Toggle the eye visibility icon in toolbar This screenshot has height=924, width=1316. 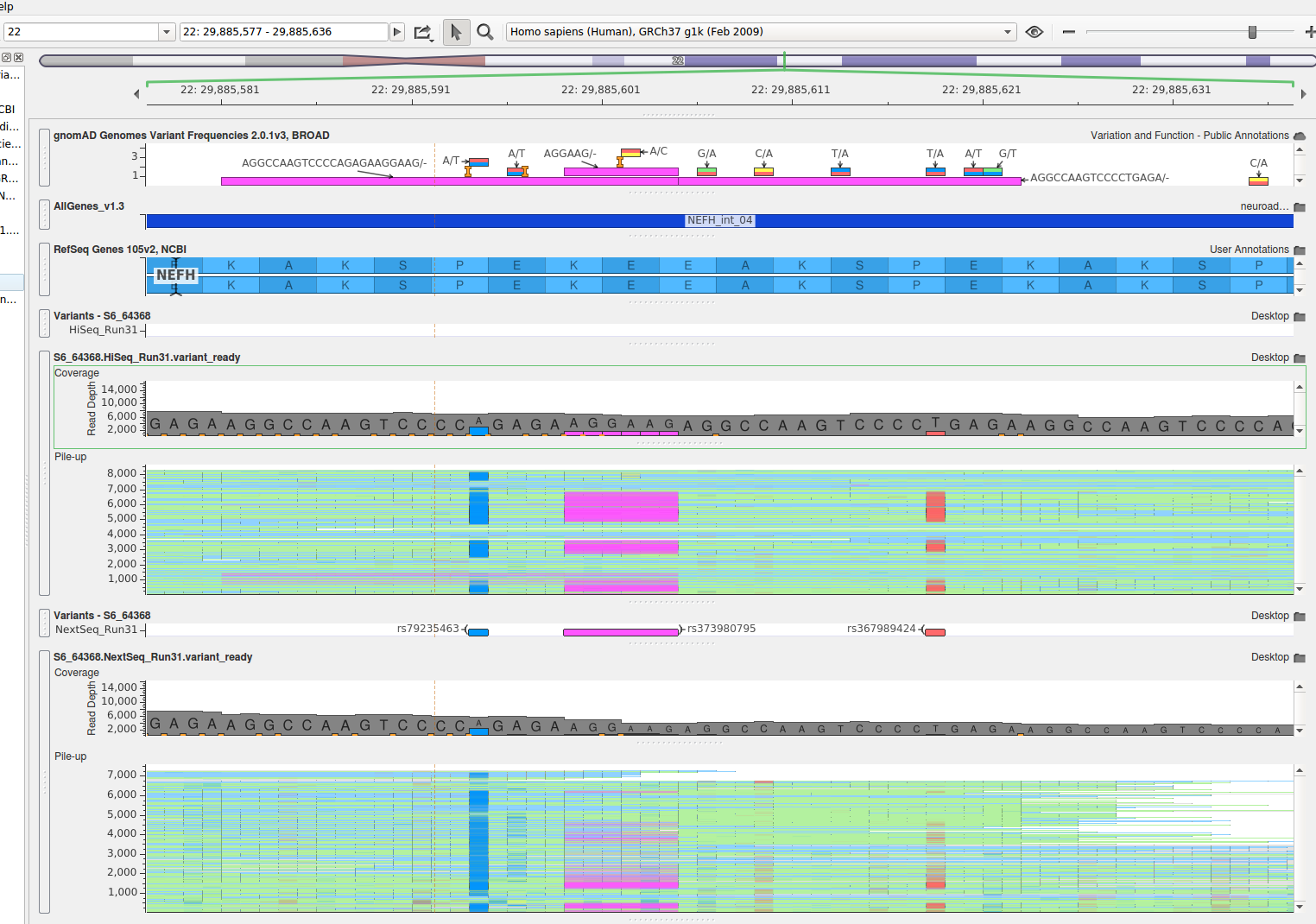1034,32
